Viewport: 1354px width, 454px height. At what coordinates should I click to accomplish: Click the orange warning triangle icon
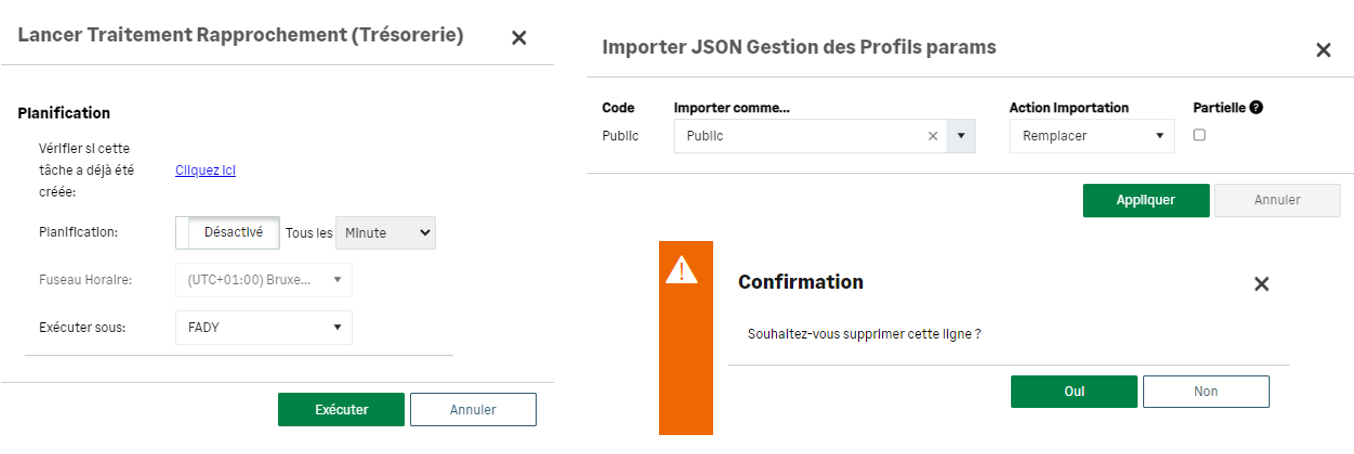coord(682,269)
